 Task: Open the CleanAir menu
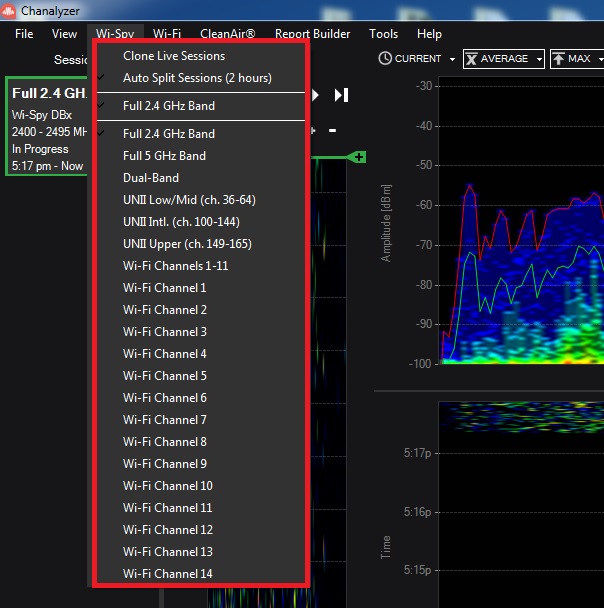pyautogui.click(x=227, y=34)
